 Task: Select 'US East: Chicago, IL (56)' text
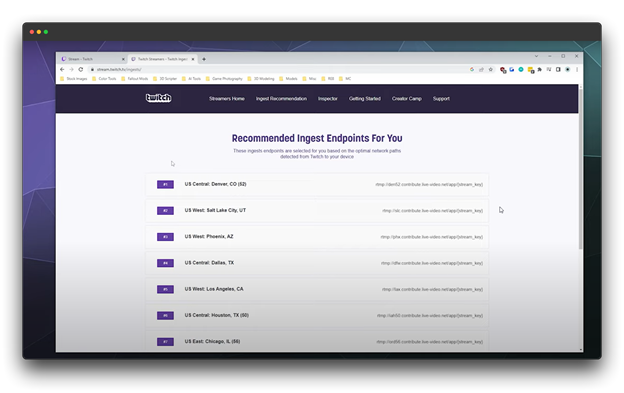[212, 342]
